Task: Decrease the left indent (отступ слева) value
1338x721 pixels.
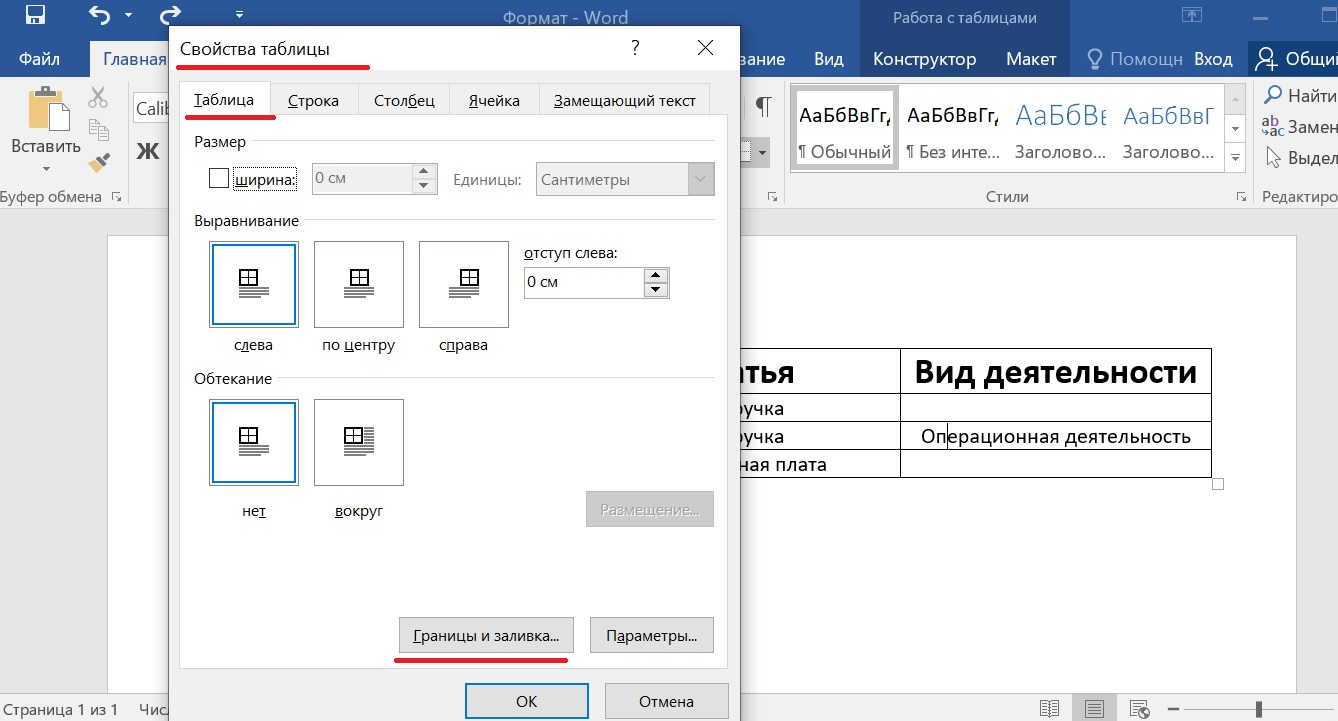Action: tap(656, 290)
